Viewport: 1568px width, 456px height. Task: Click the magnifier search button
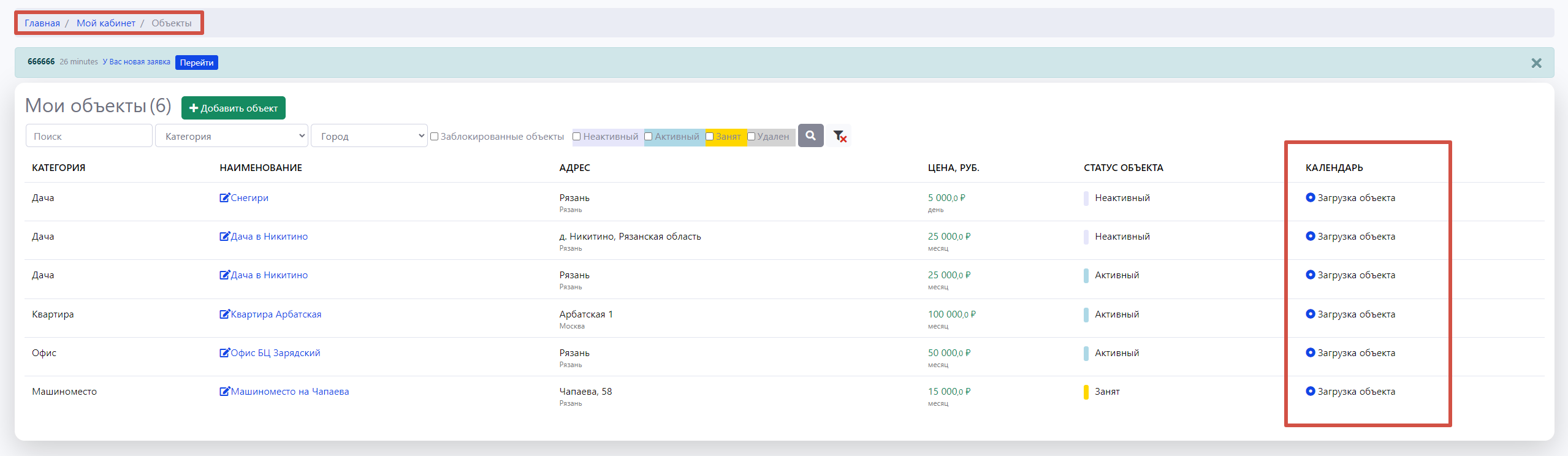pyautogui.click(x=810, y=135)
